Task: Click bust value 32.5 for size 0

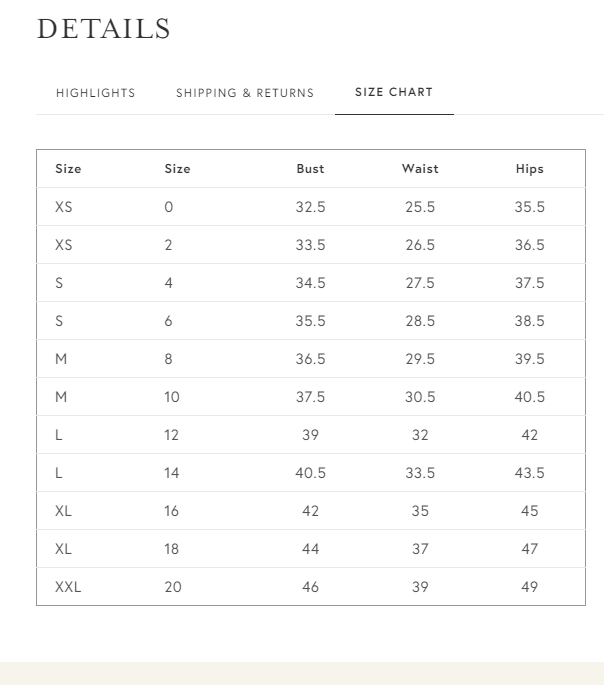Action: point(310,207)
